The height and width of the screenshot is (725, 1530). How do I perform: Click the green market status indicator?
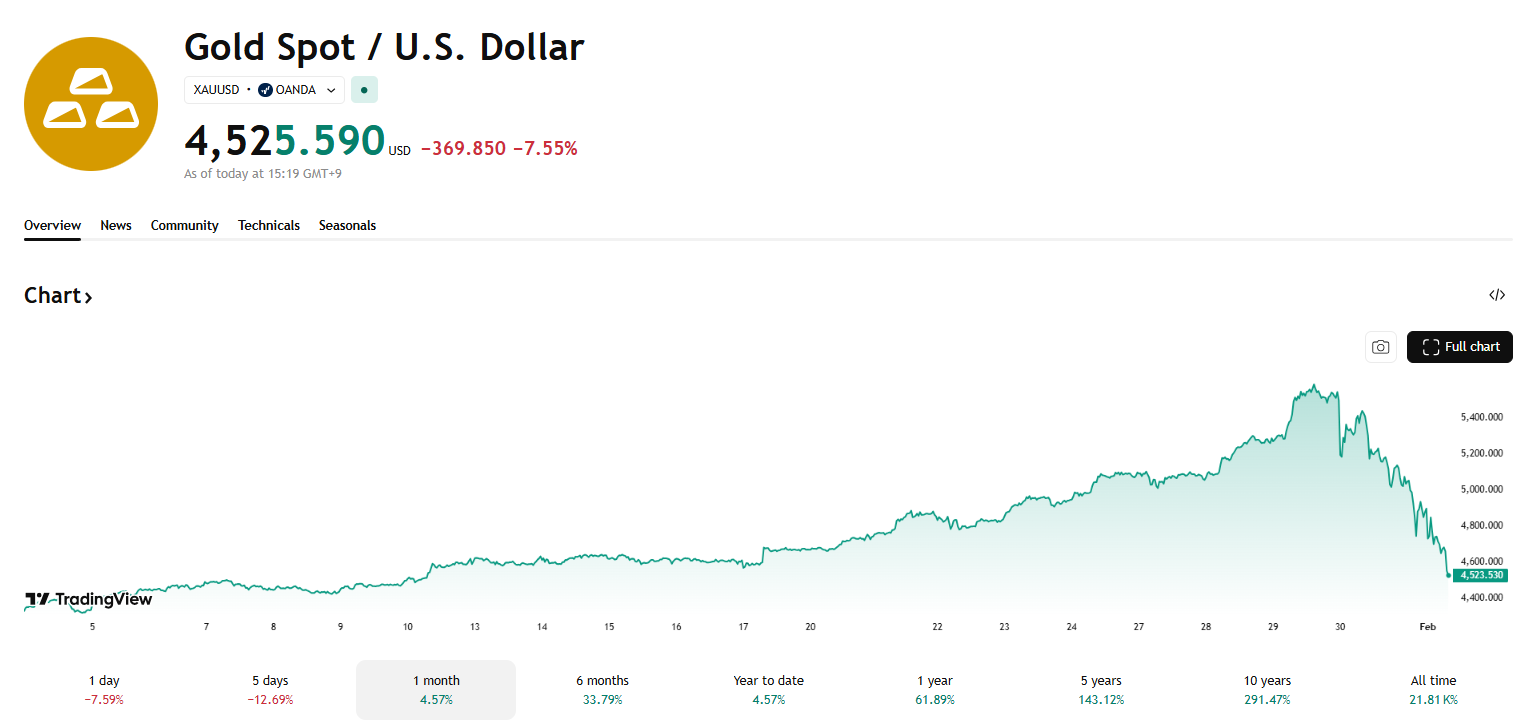[x=364, y=89]
